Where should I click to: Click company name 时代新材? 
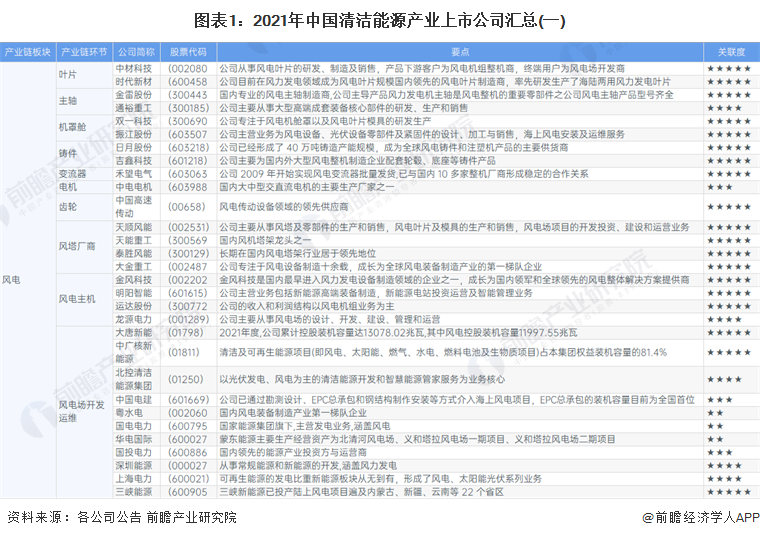[133, 81]
